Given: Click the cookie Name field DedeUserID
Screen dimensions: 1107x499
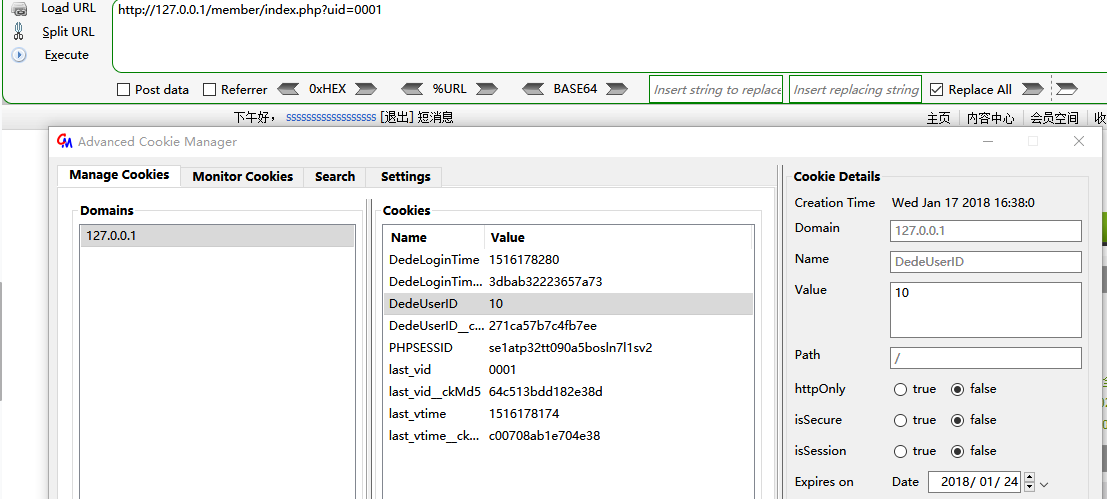Looking at the screenshot, I should coord(986,262).
